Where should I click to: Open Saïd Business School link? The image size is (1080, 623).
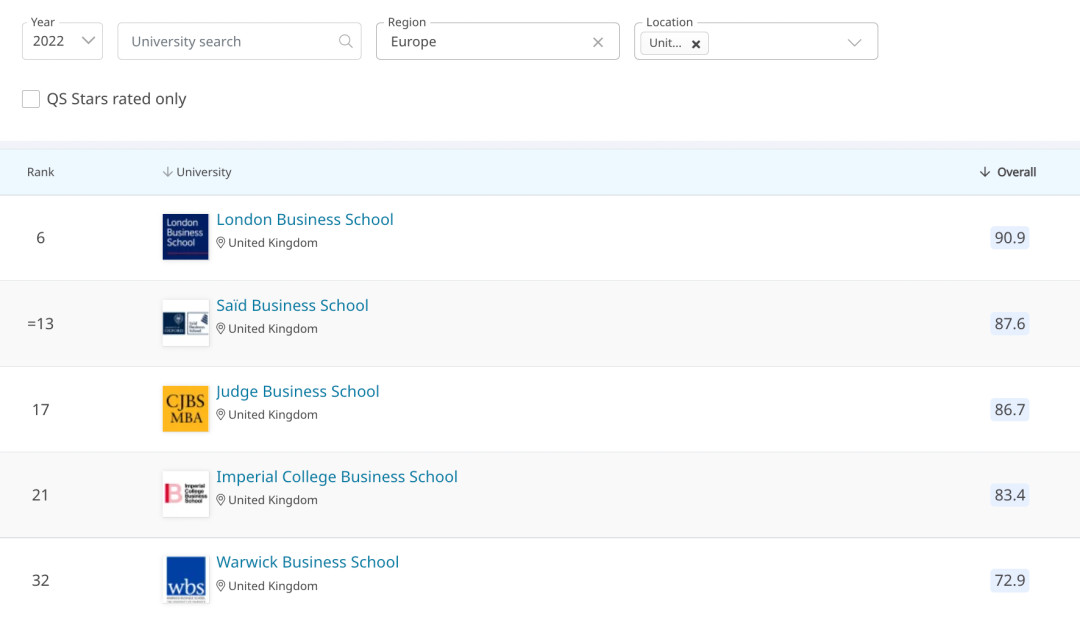pyautogui.click(x=292, y=306)
